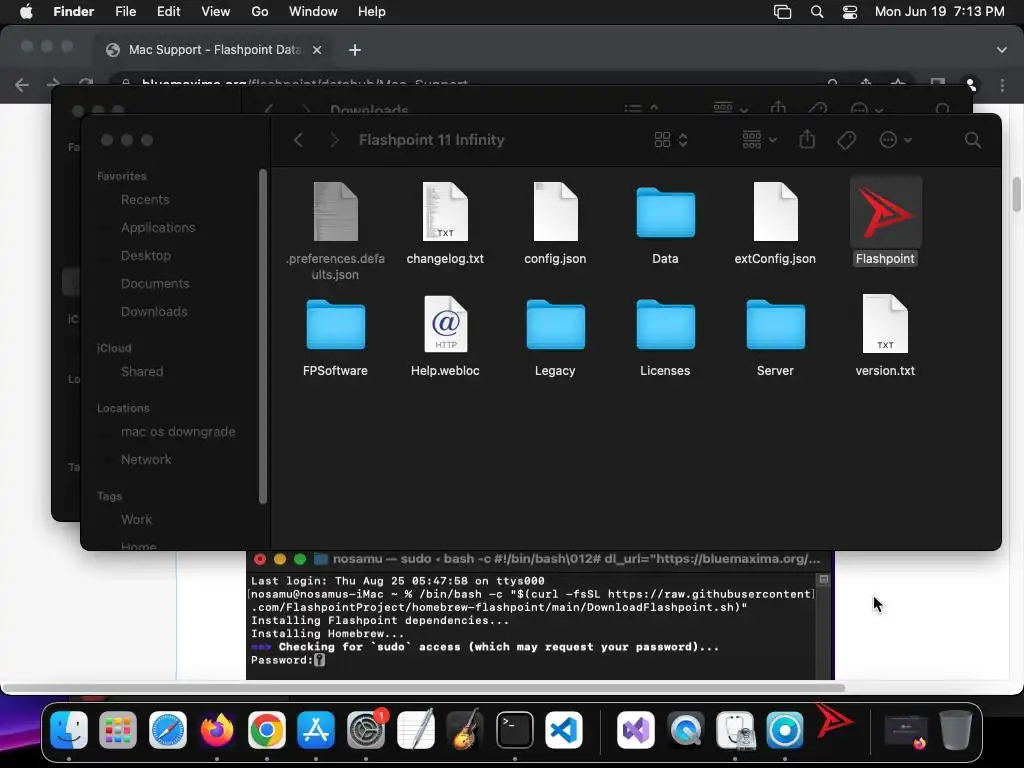Select Desktop in Finder sidebar
This screenshot has width=1024, height=768.
146,256
